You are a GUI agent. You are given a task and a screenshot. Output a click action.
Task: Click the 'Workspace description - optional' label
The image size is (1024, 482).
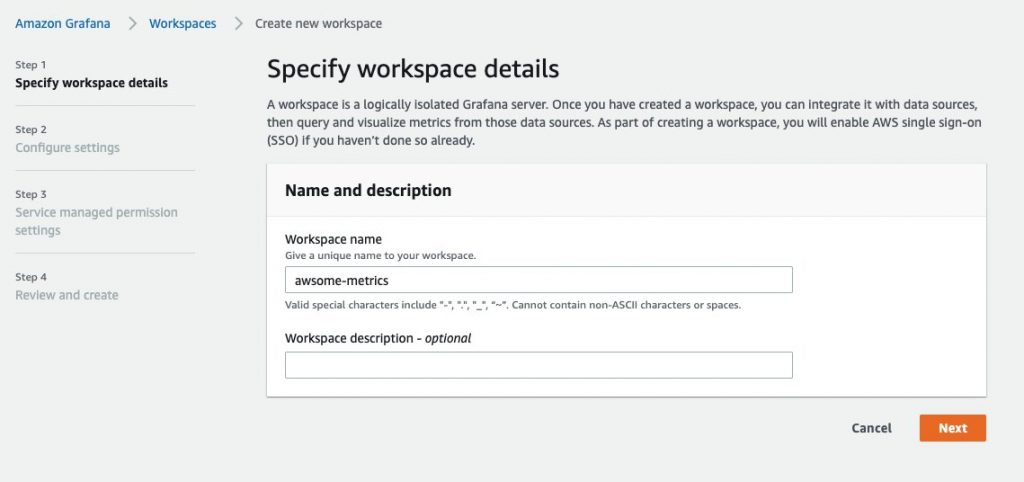tap(378, 338)
